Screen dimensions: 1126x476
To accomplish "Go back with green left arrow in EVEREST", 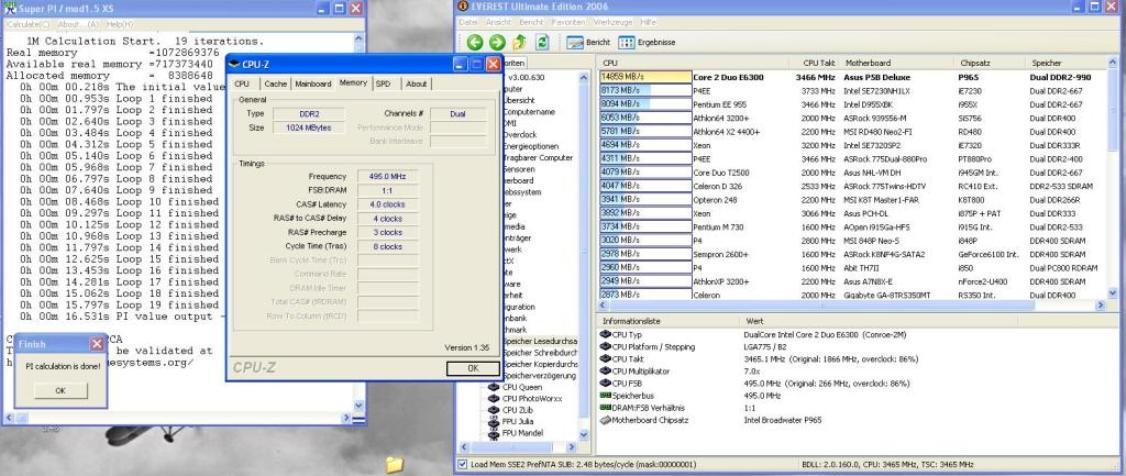I will coord(474,42).
